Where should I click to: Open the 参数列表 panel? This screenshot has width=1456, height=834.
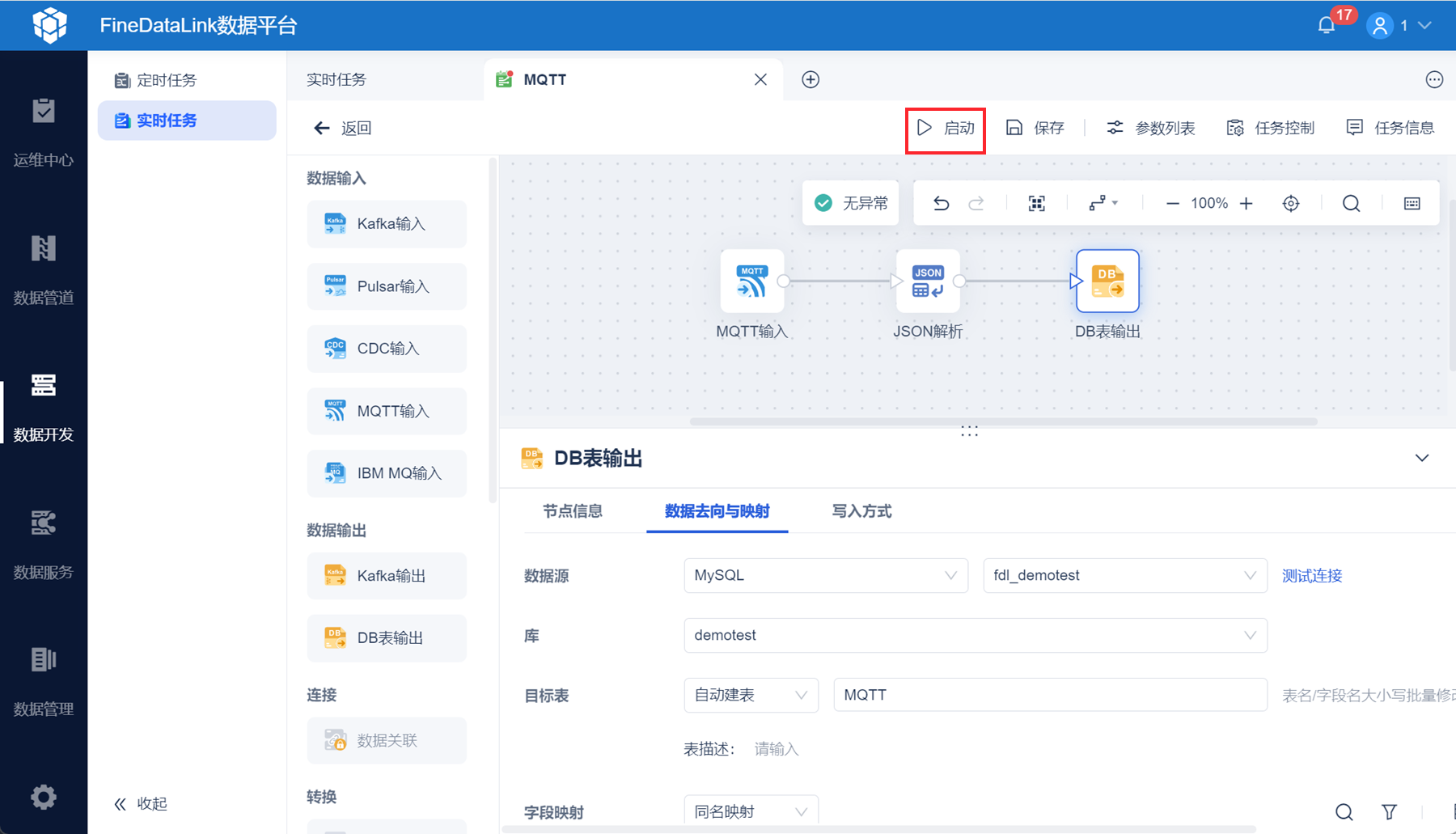click(x=1150, y=128)
